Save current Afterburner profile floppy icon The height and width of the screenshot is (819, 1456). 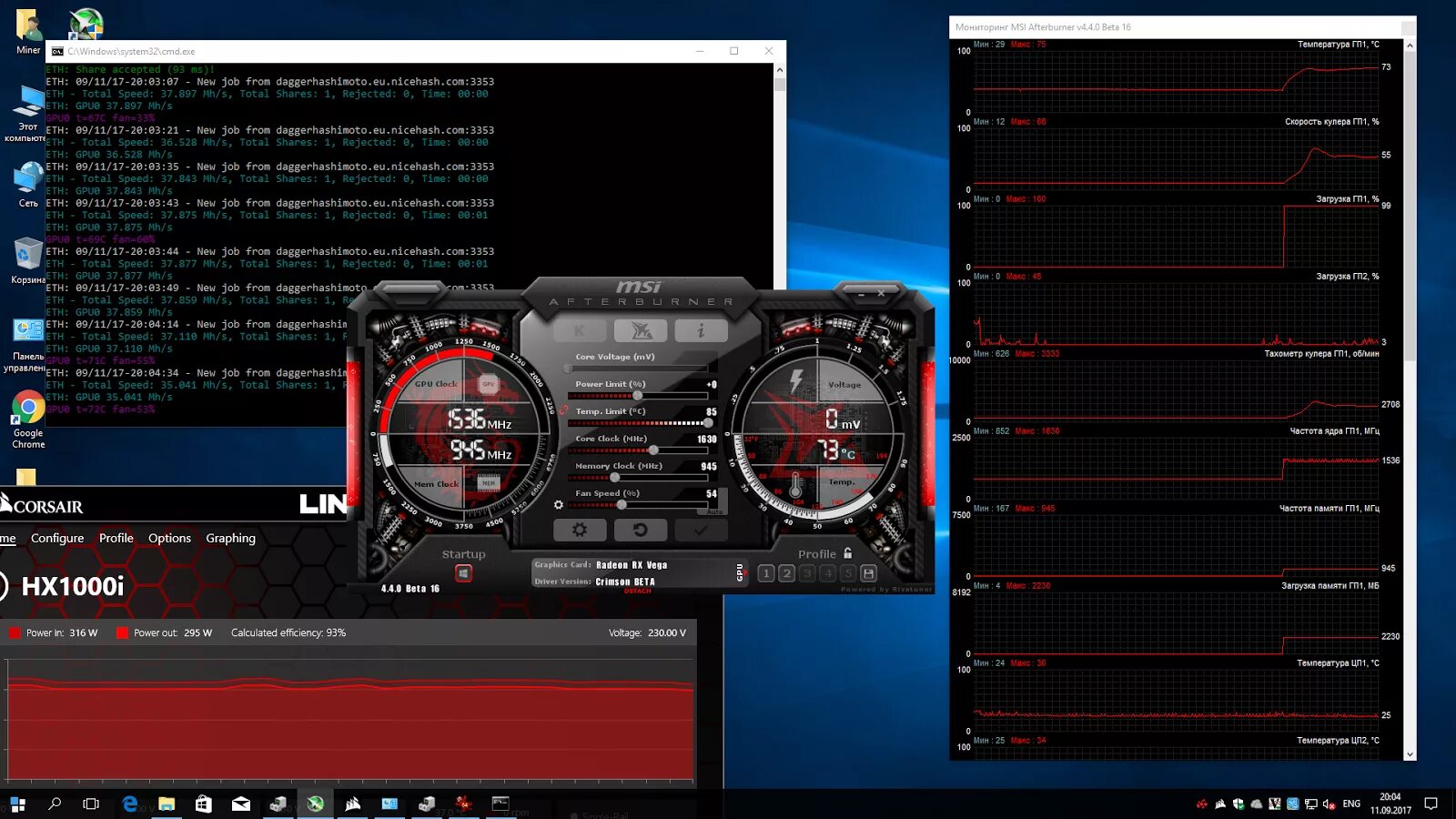pyautogui.click(x=869, y=573)
